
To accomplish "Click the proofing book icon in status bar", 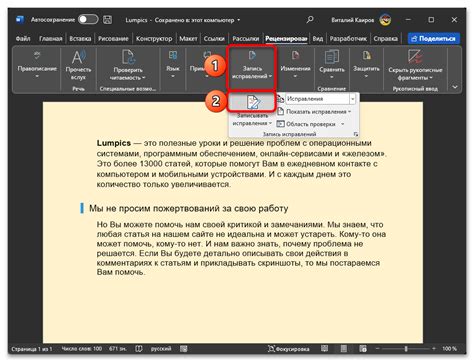I will tap(139, 349).
